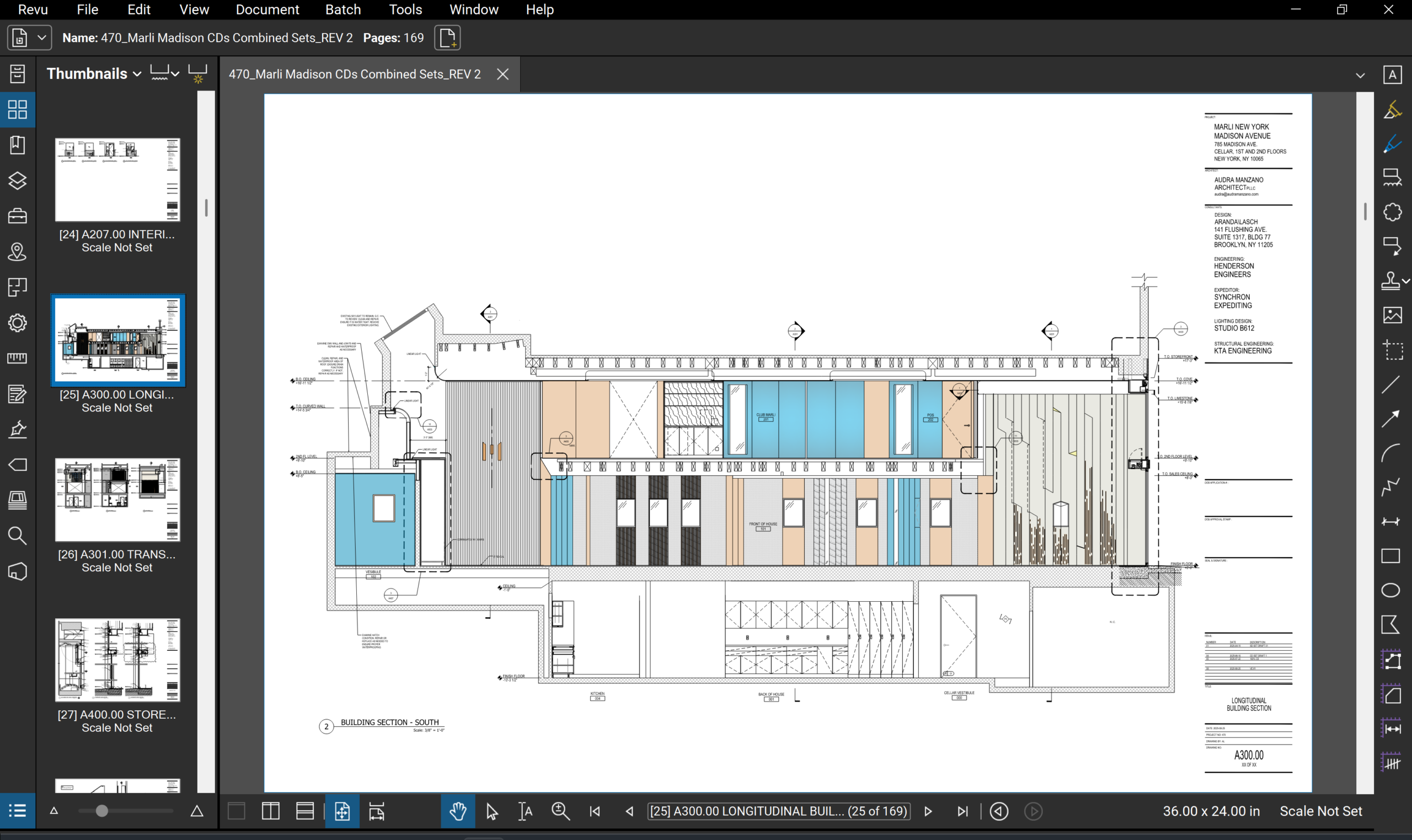Open the Studio panel icon
1412x840 pixels.
18,500
